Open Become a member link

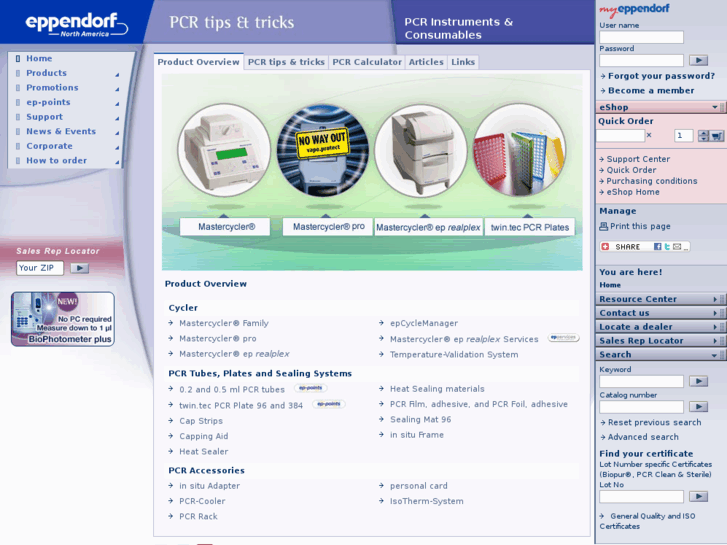(x=651, y=90)
